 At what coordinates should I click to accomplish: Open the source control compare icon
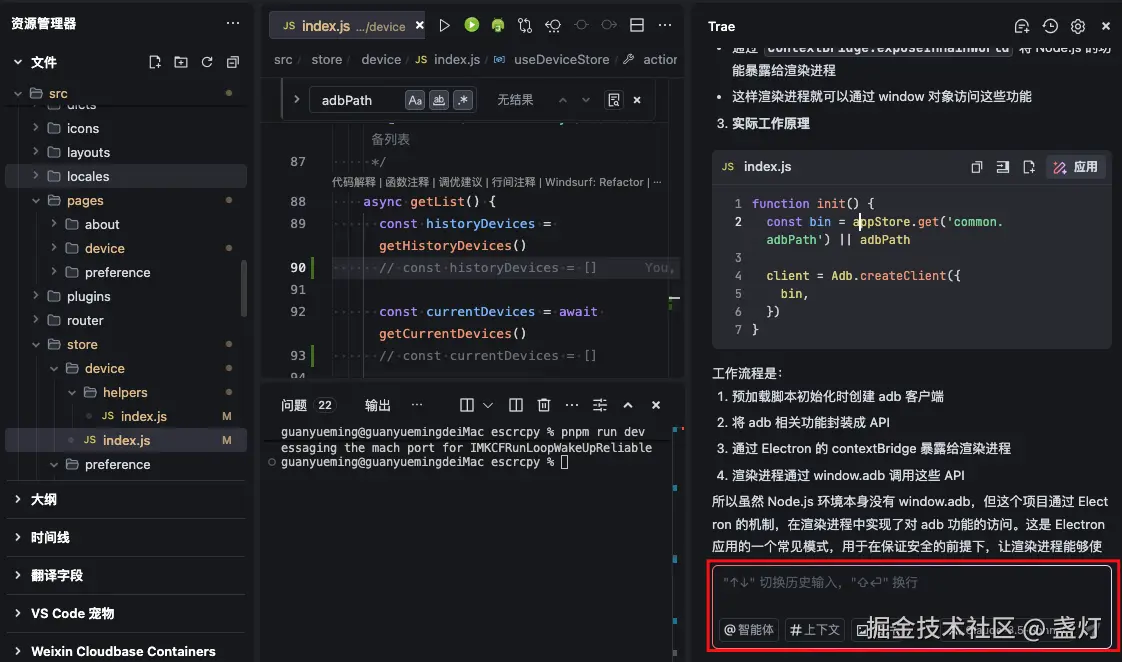pos(525,26)
